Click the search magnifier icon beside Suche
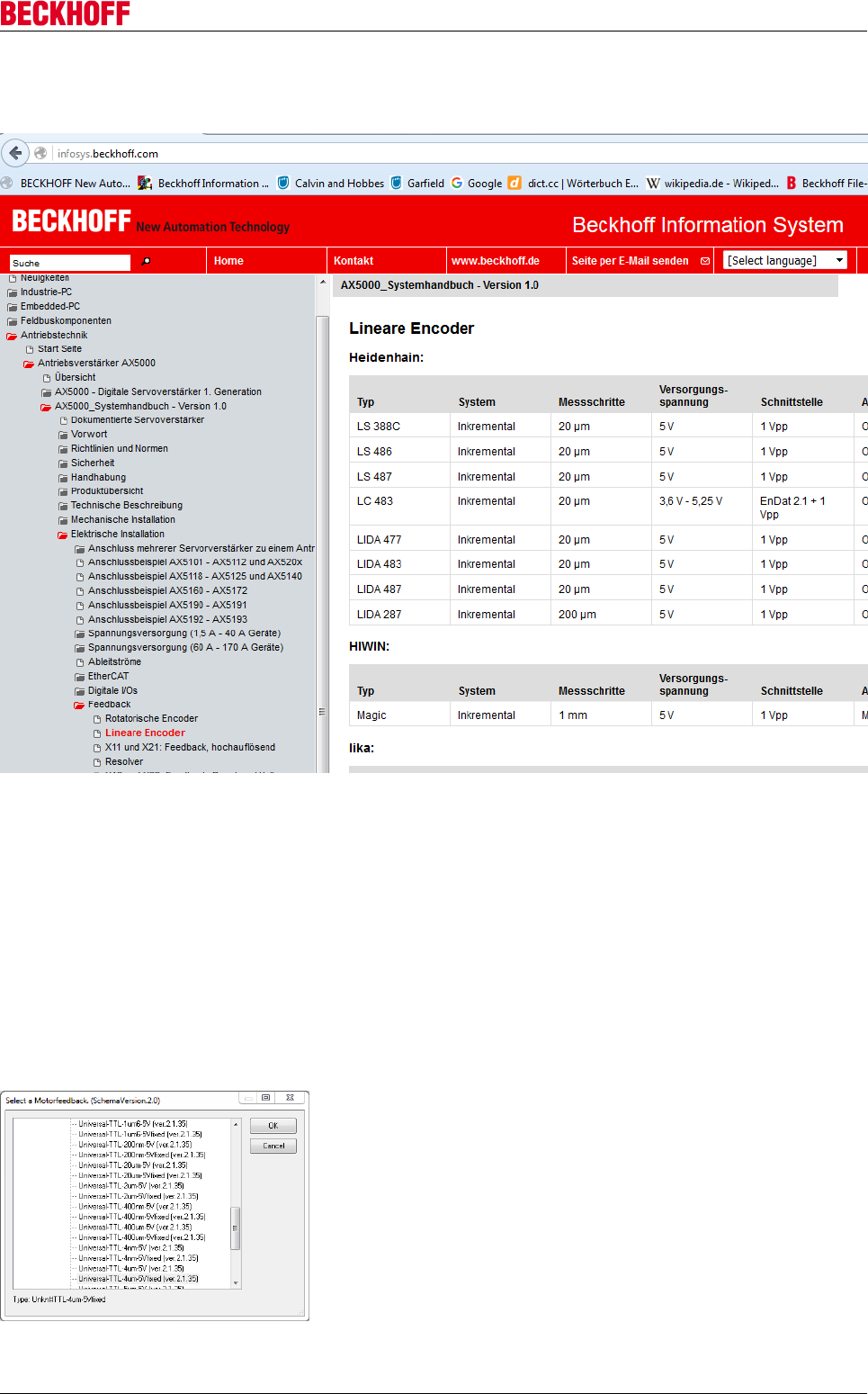This screenshot has width=868, height=1394. [x=146, y=262]
